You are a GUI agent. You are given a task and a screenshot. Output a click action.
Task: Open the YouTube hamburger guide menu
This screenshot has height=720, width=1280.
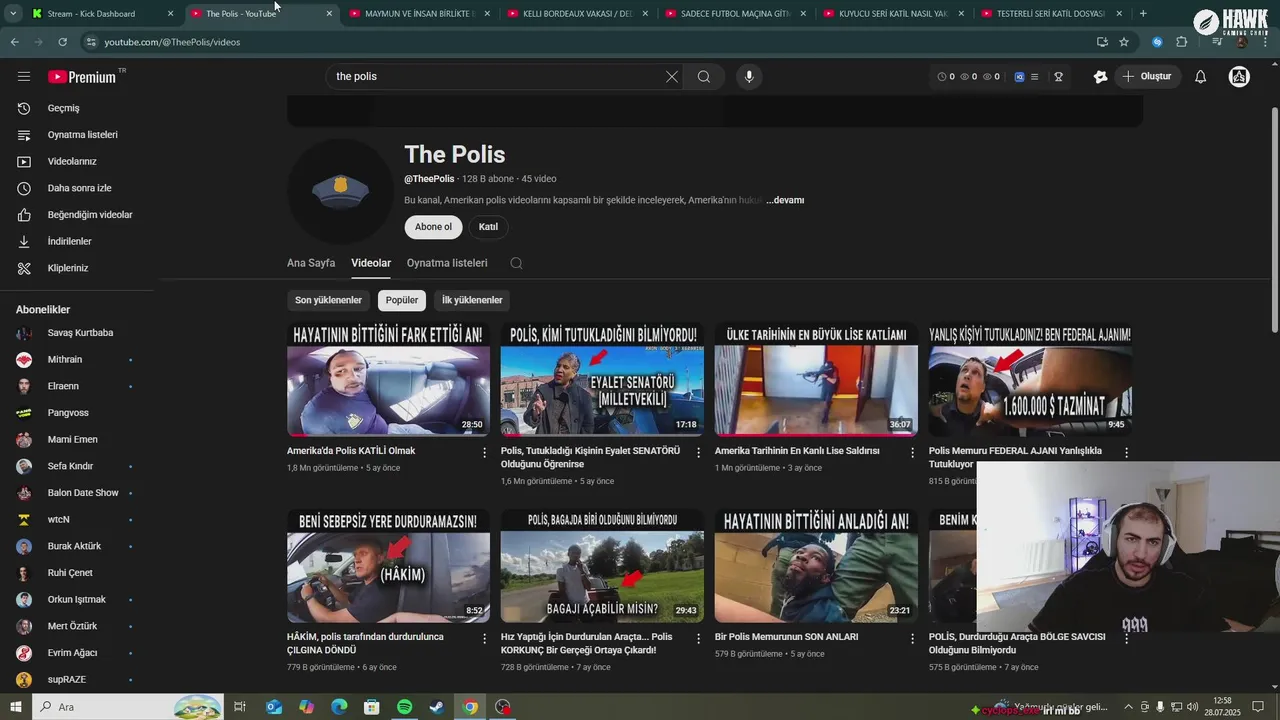click(x=24, y=76)
